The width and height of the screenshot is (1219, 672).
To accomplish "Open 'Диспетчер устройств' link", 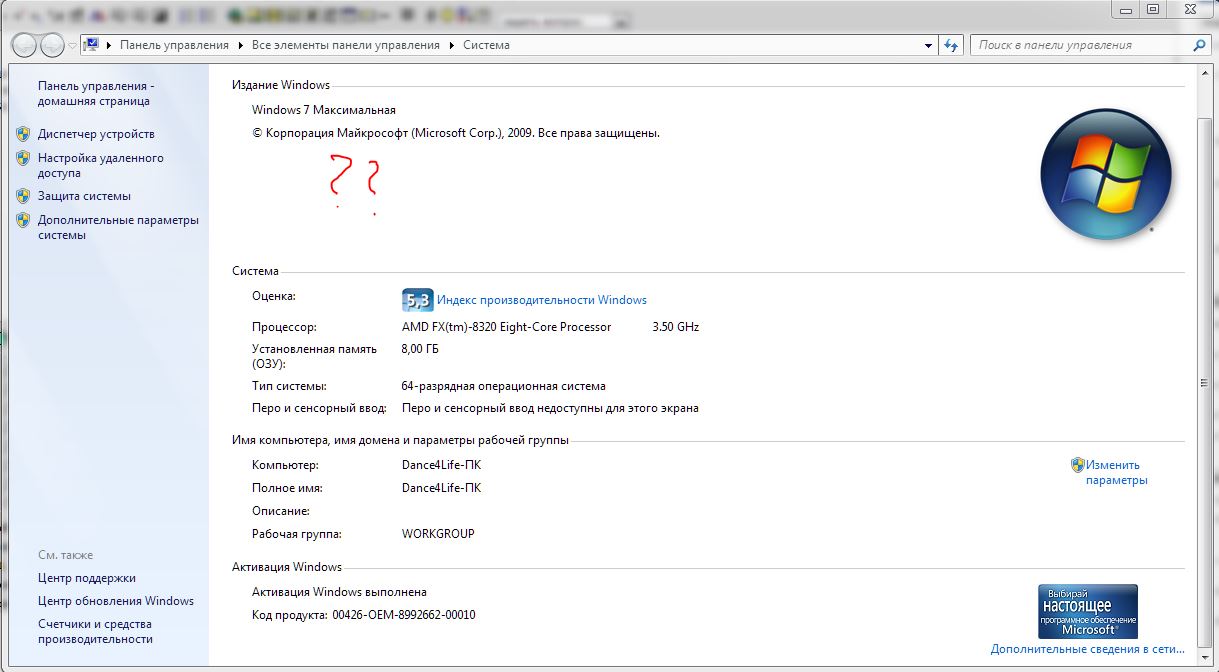I will click(96, 134).
